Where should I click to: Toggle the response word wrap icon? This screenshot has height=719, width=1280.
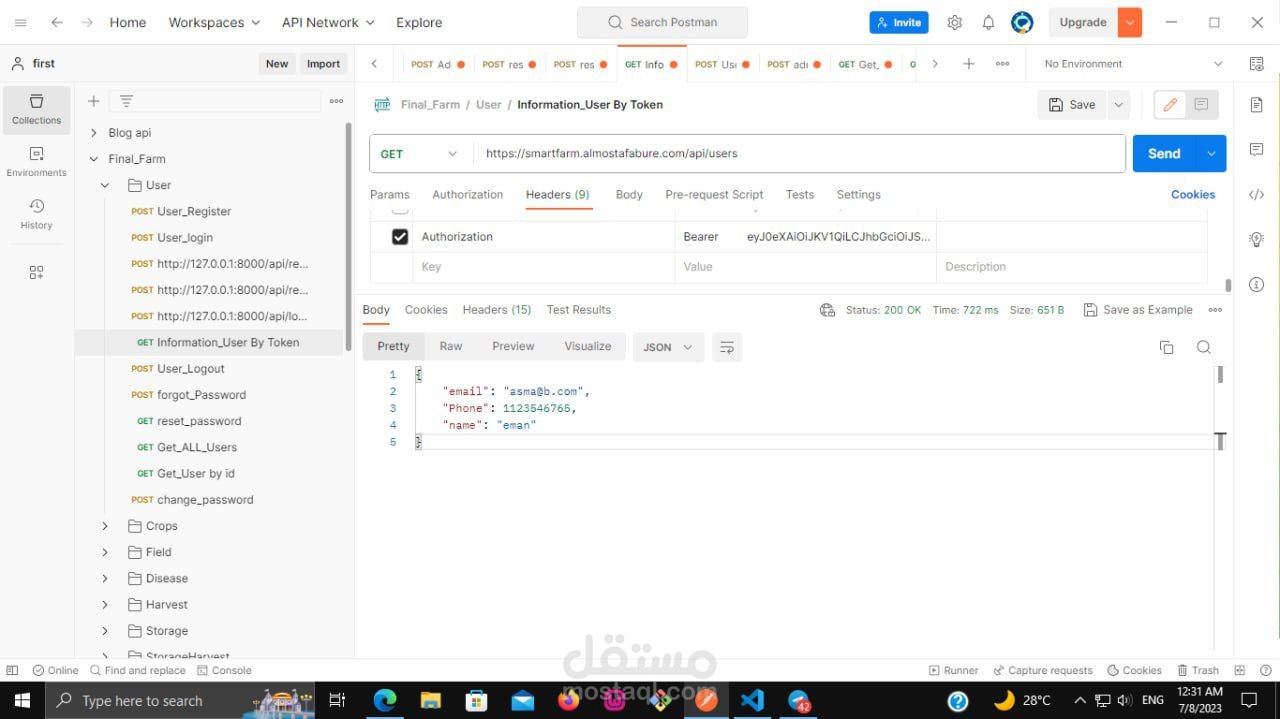pyautogui.click(x=727, y=347)
